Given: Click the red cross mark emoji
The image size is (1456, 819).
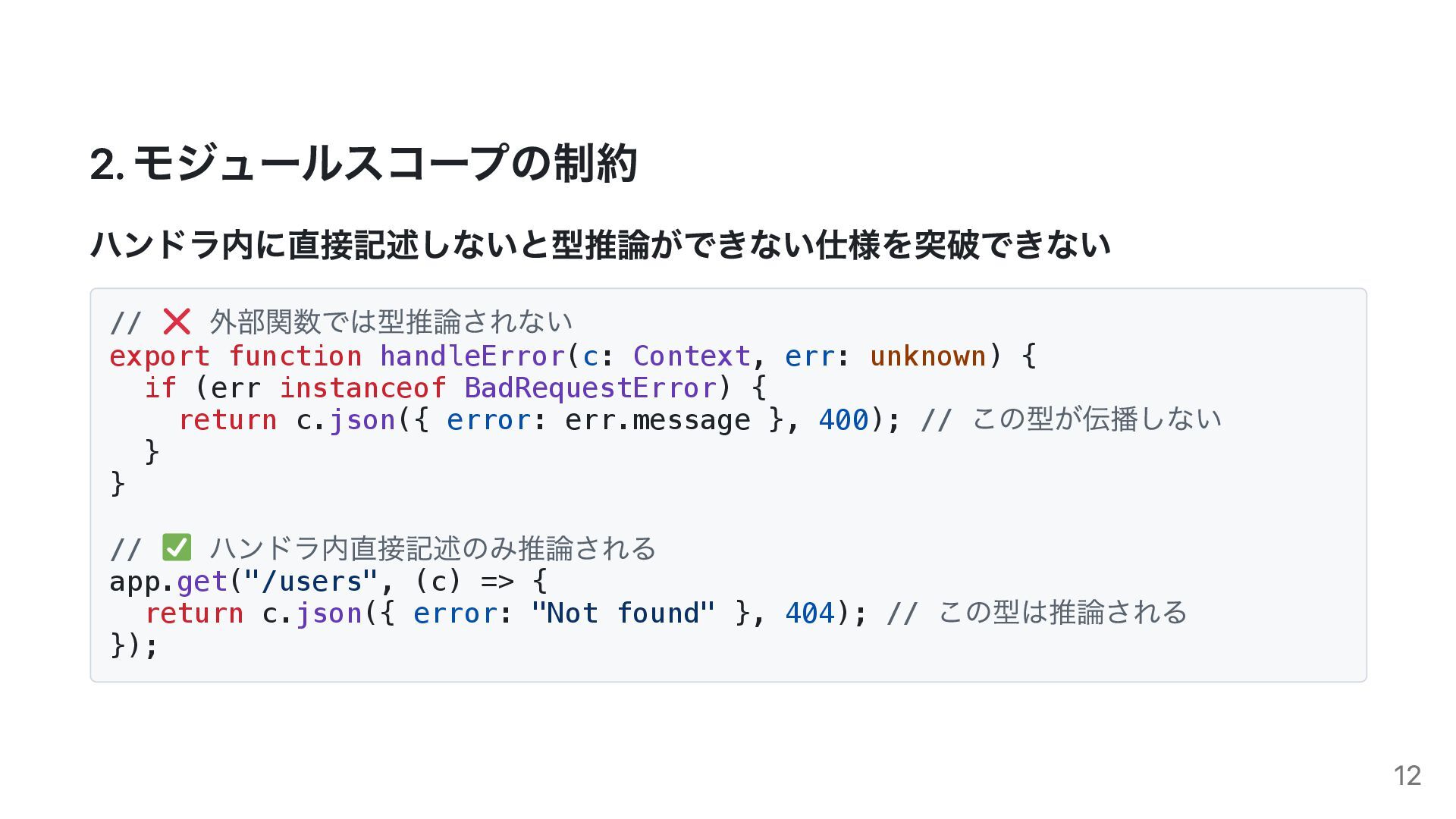Looking at the screenshot, I should 177,322.
